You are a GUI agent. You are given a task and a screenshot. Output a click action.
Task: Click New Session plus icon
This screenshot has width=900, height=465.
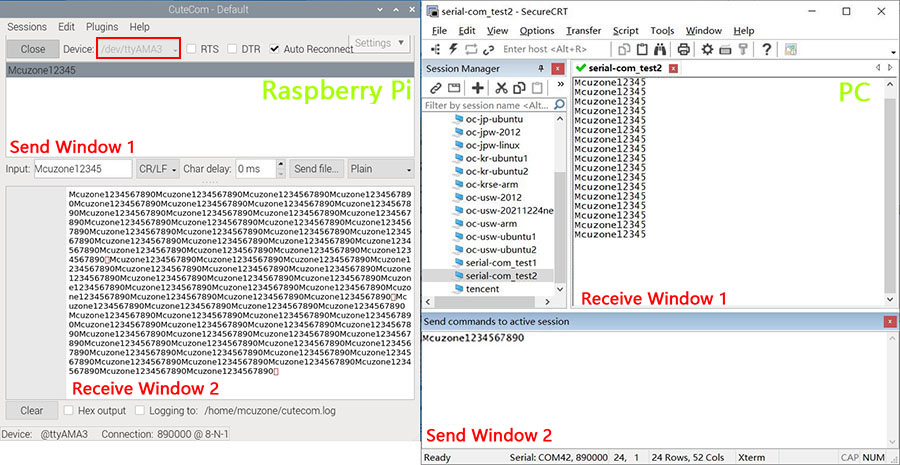pyautogui.click(x=477, y=88)
